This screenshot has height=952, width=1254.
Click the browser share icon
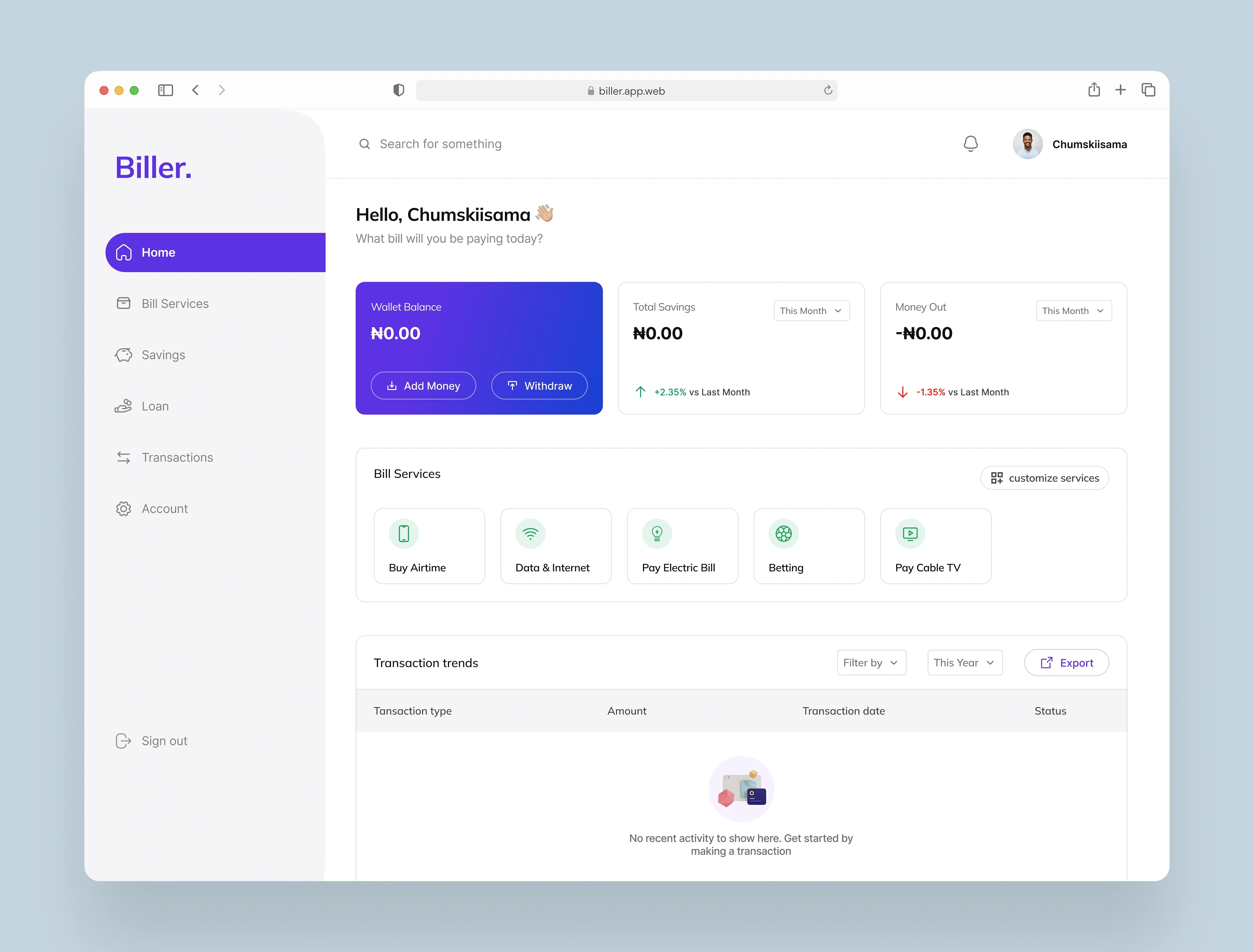tap(1094, 89)
